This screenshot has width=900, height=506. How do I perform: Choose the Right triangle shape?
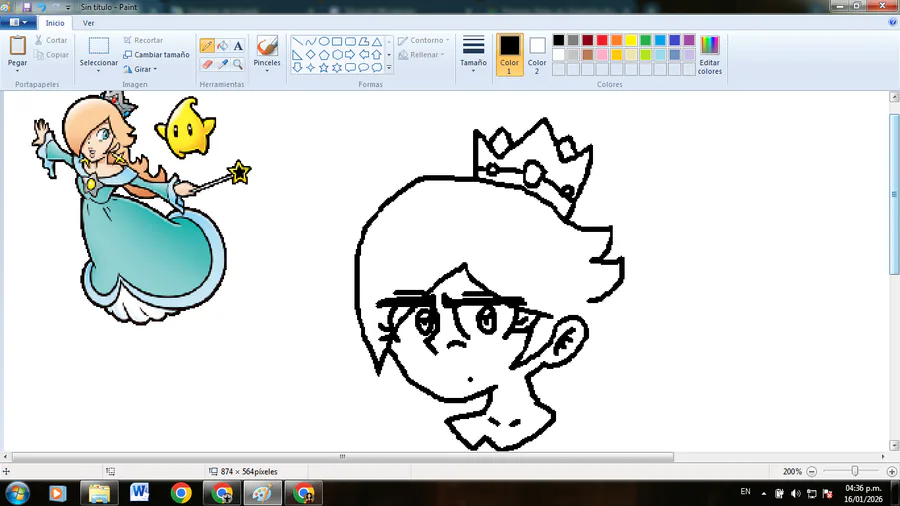(297, 55)
